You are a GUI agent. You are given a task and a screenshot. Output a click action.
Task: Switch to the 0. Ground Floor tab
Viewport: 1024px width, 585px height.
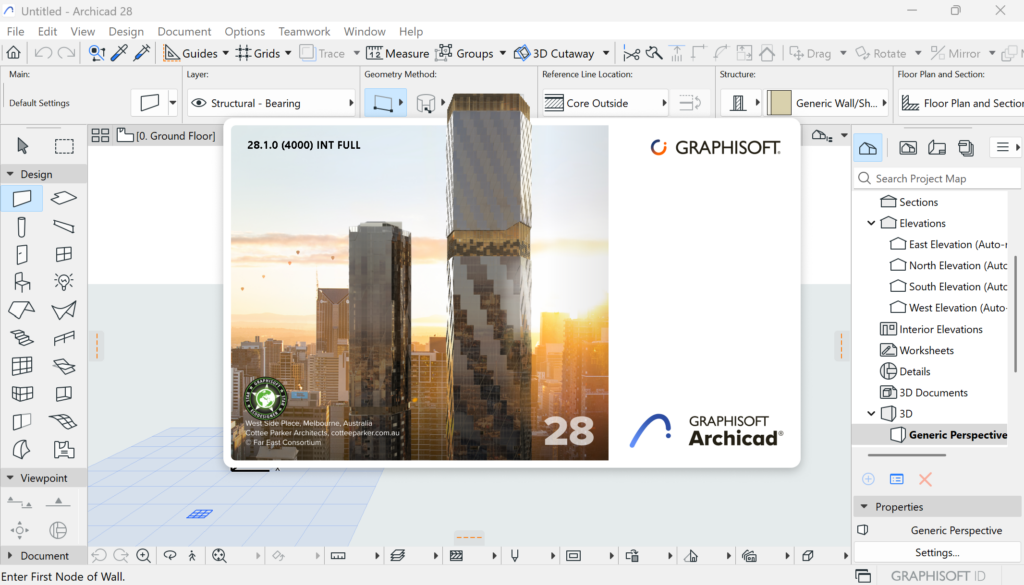point(167,136)
